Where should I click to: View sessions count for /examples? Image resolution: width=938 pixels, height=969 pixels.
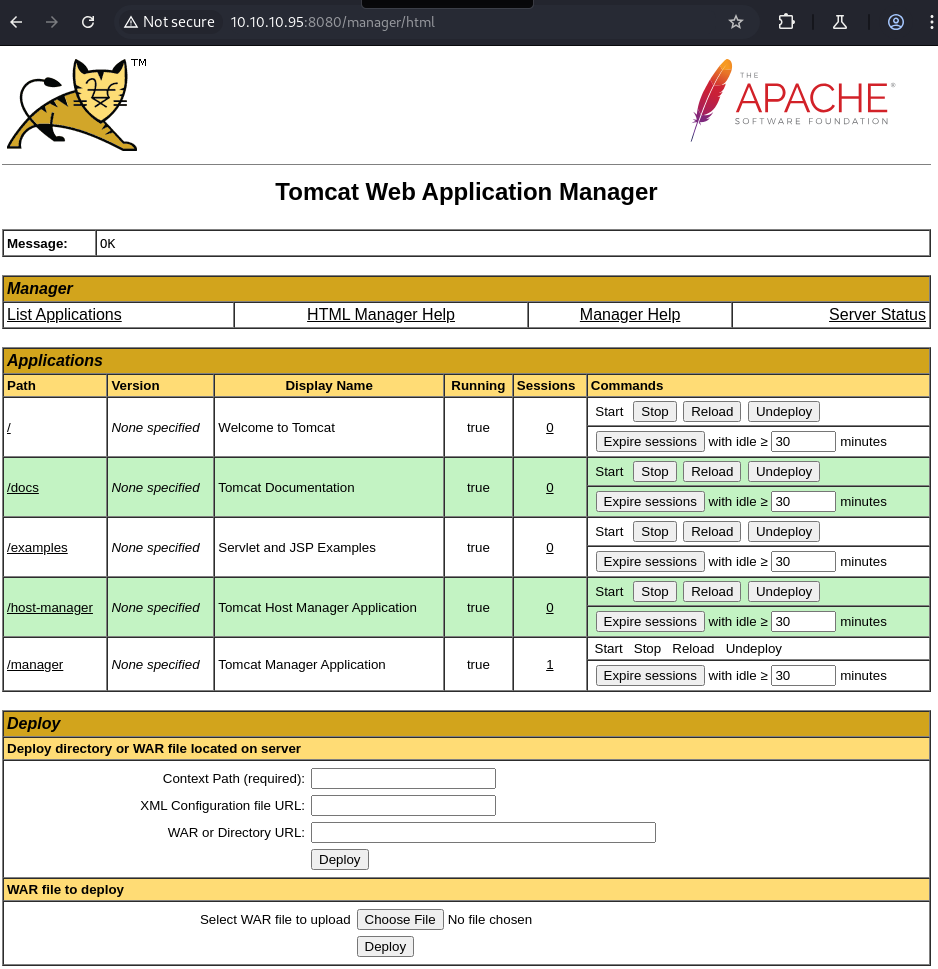pyautogui.click(x=550, y=548)
